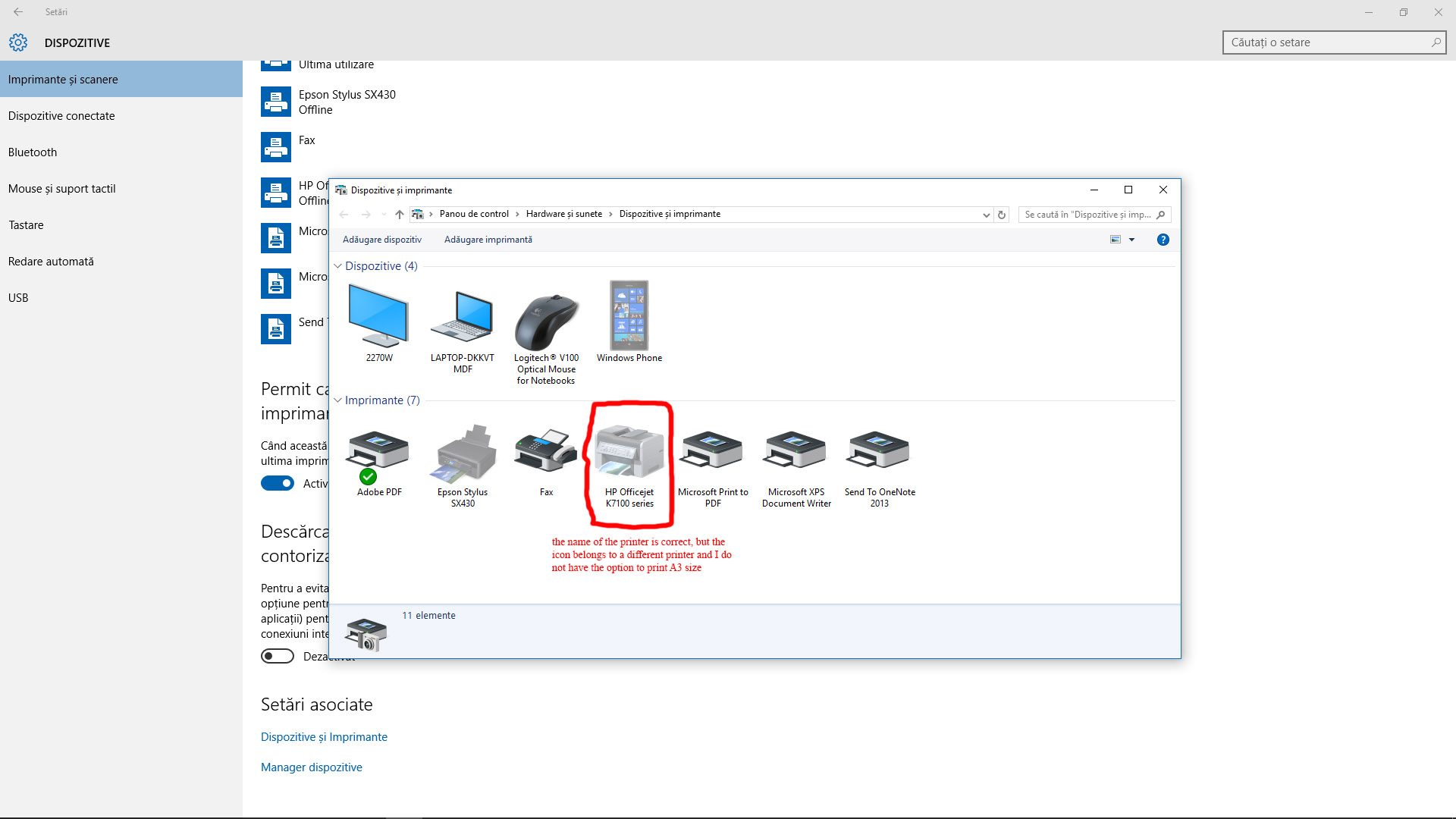Collapse the Imprimante (7) group
The width and height of the screenshot is (1456, 819).
[x=337, y=400]
